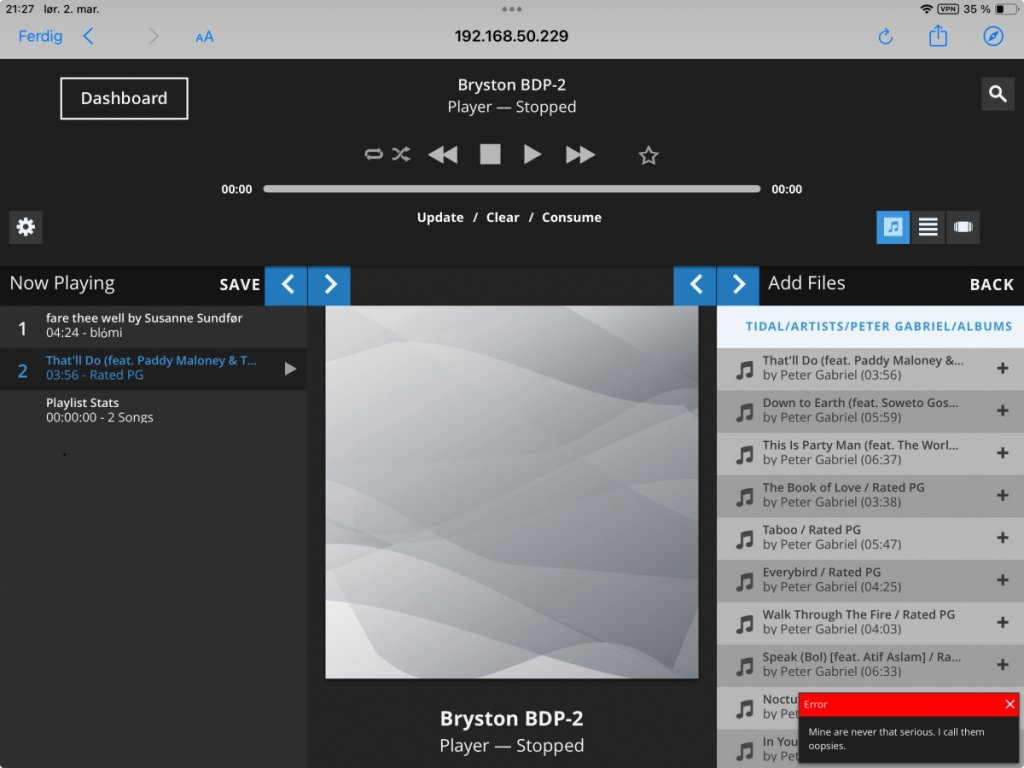Click the album artwork image

tap(511, 492)
